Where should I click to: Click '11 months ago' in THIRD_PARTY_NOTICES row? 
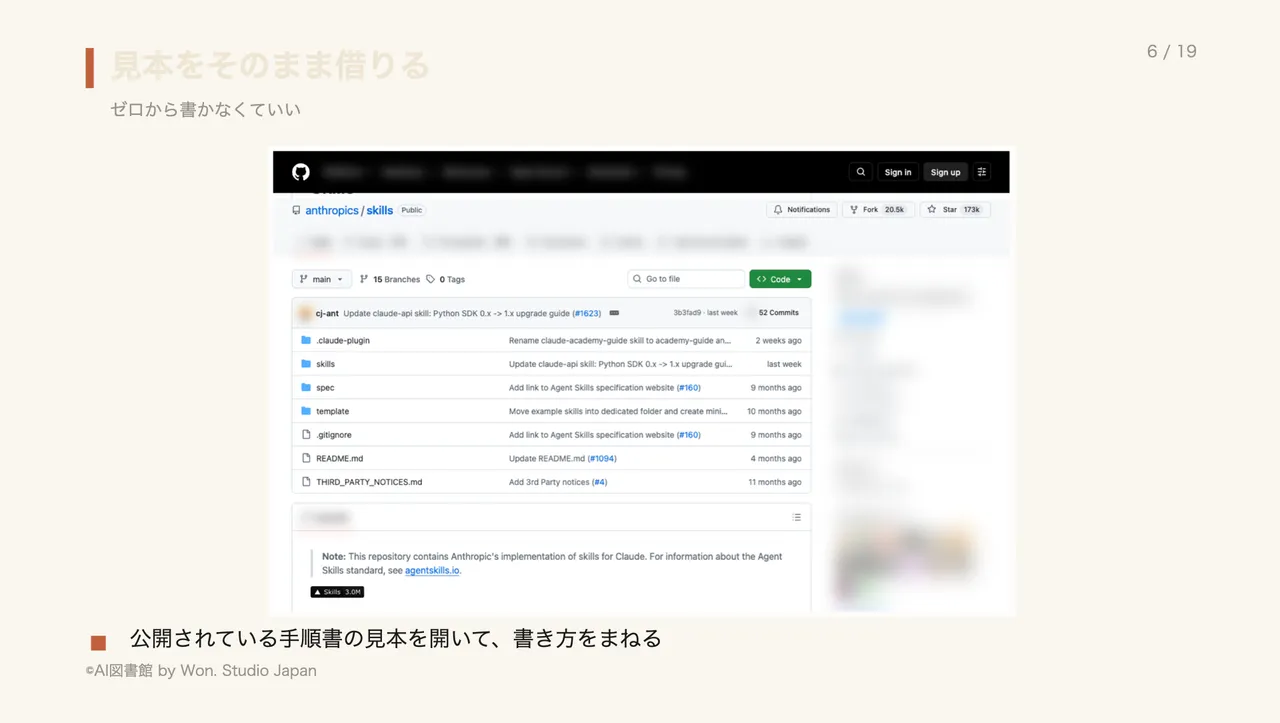(x=775, y=482)
